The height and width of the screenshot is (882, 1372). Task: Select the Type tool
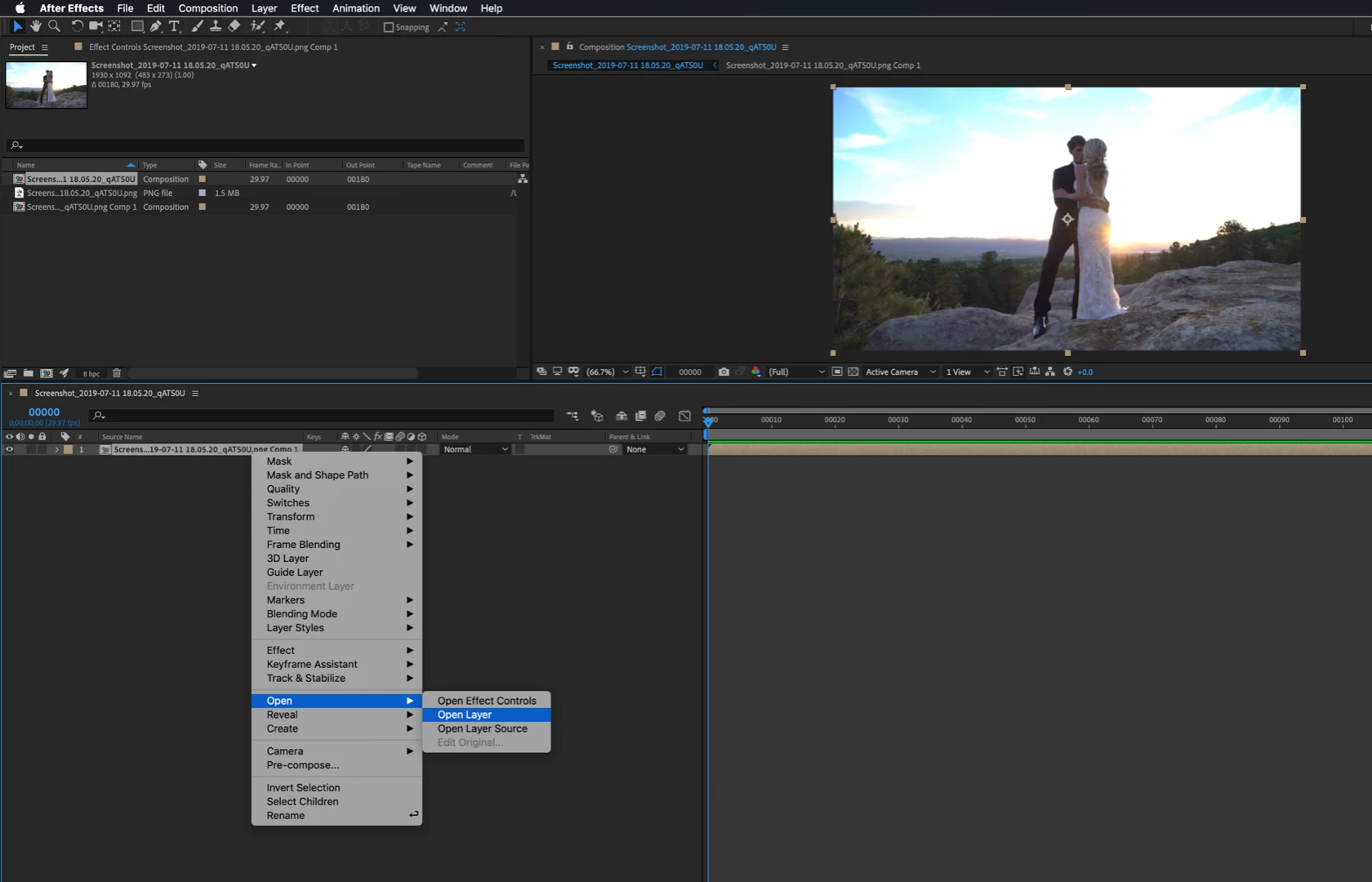174,27
